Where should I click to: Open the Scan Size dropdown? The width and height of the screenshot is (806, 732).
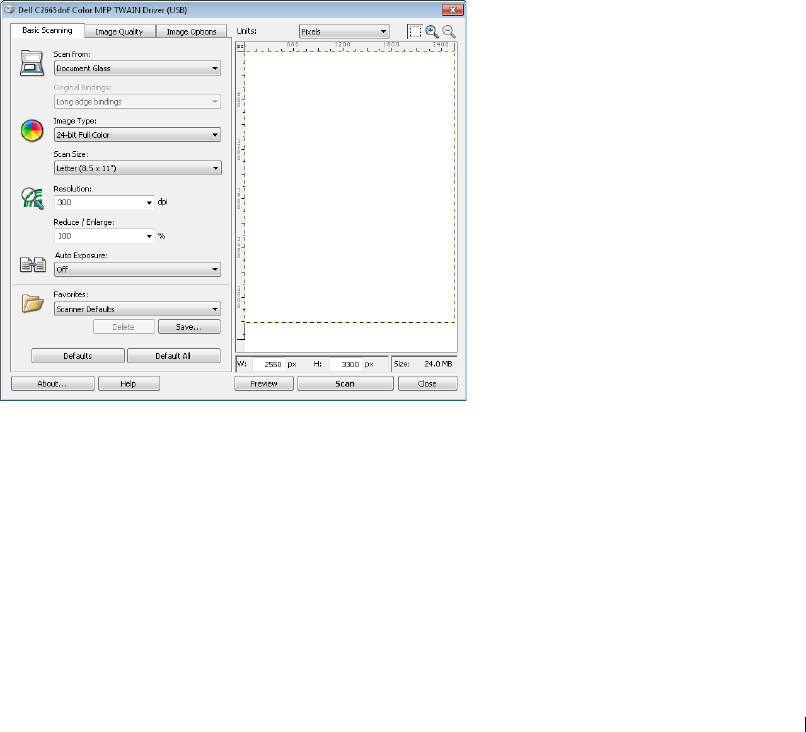137,168
